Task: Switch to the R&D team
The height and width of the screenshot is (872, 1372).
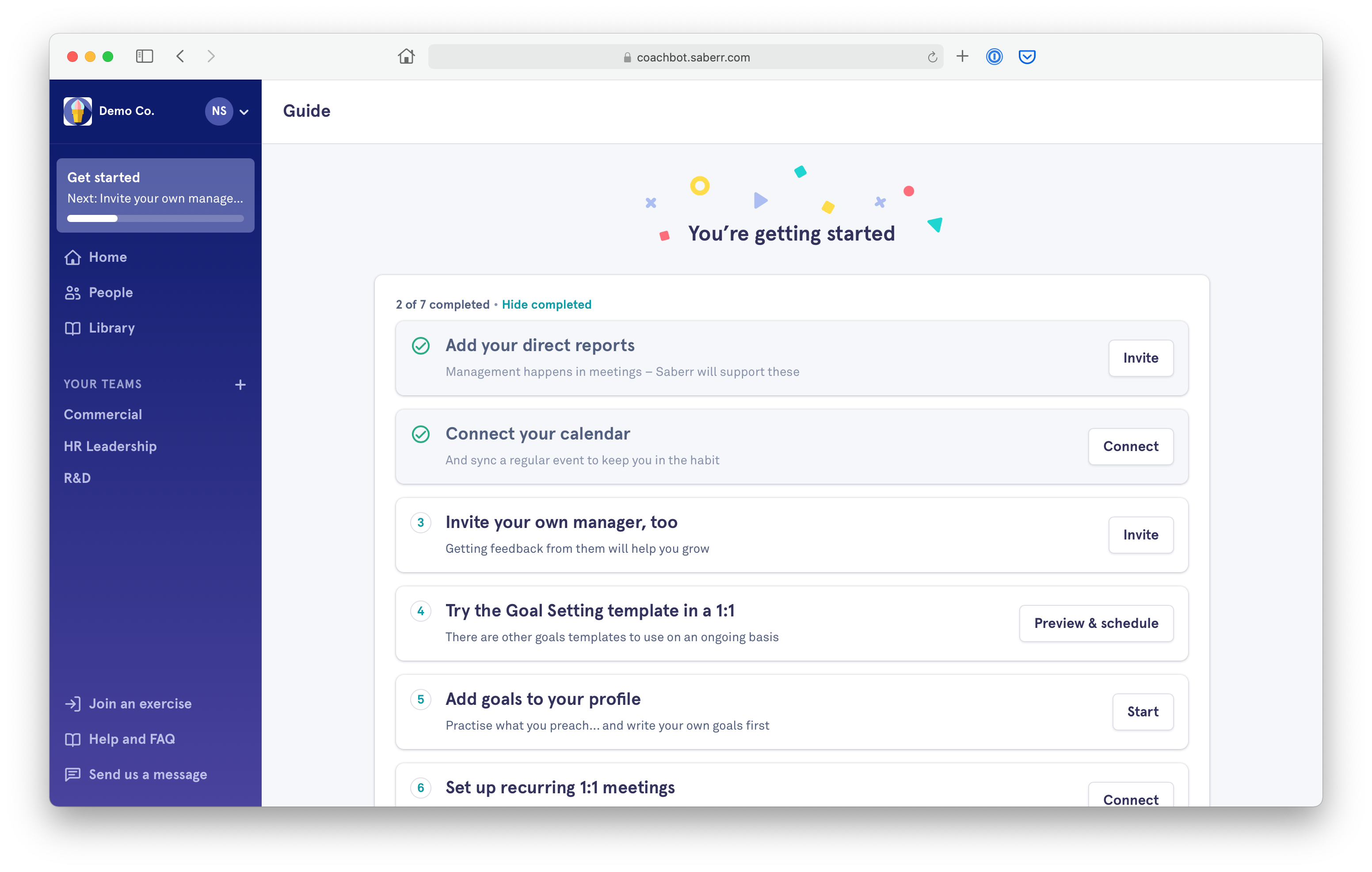Action: (x=77, y=478)
